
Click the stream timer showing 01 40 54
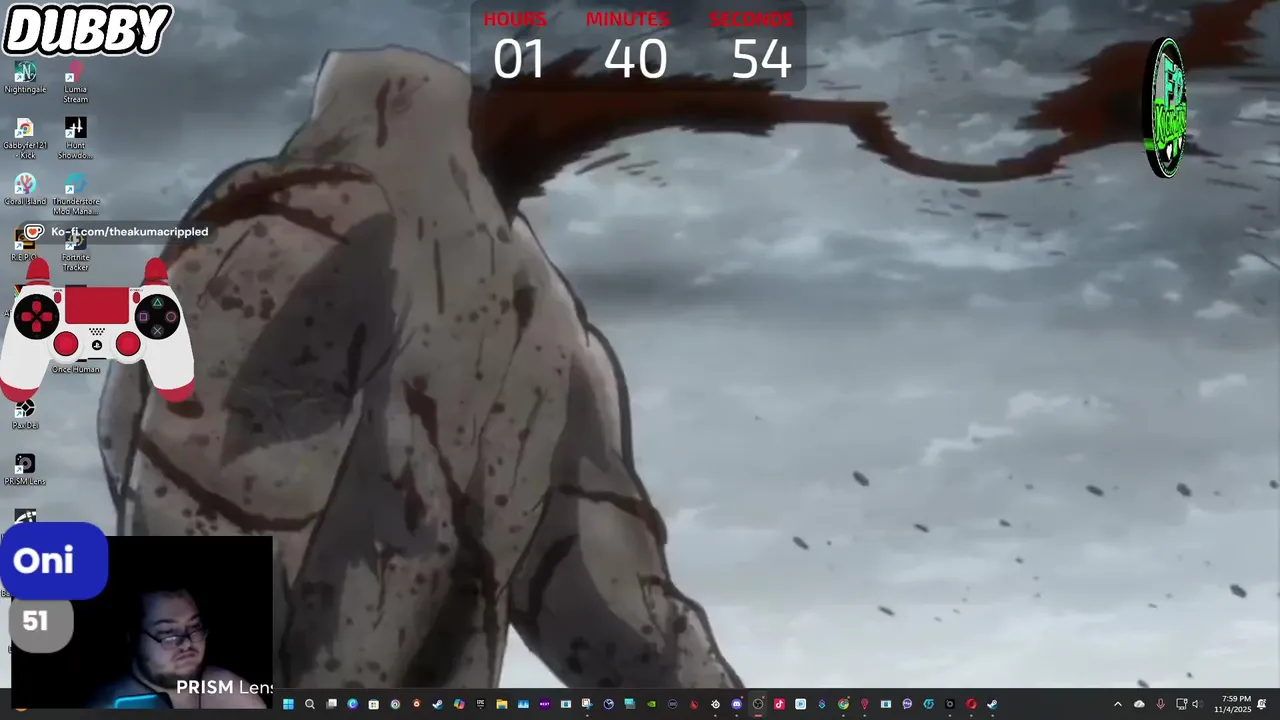(638, 46)
